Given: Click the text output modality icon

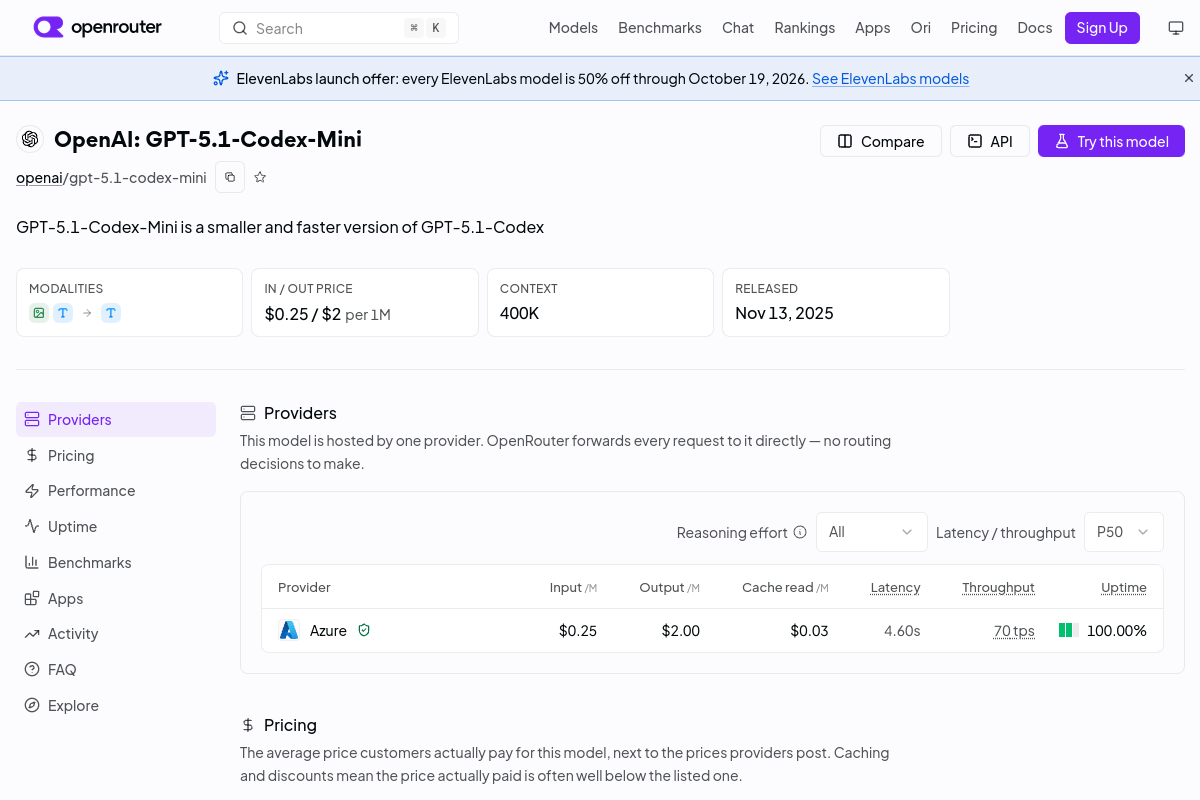Looking at the screenshot, I should coord(111,313).
